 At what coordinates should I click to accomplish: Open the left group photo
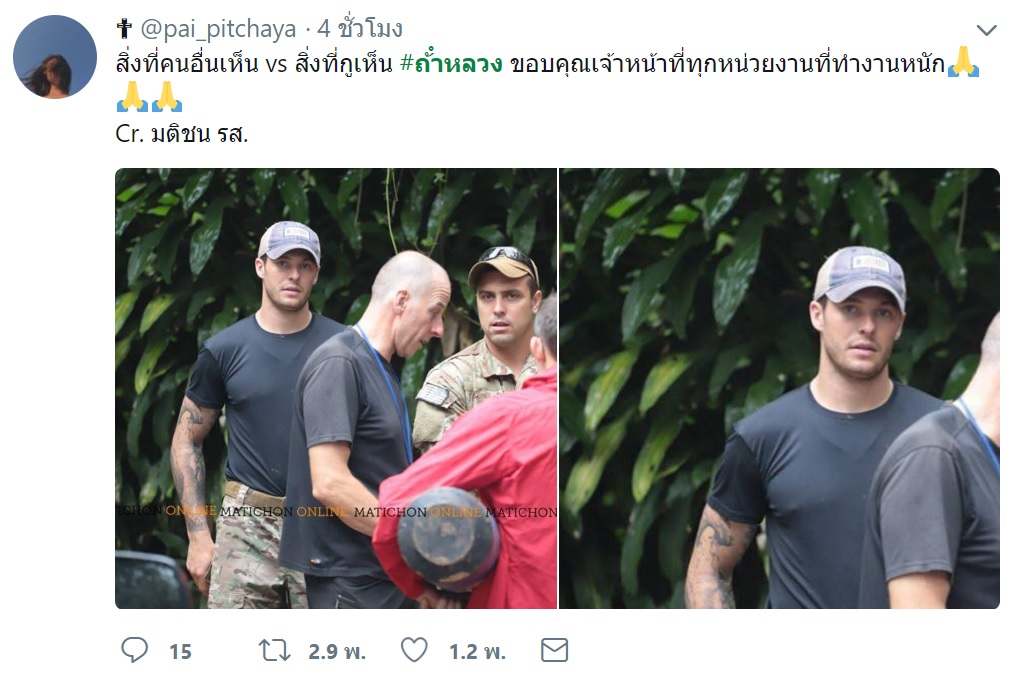pyautogui.click(x=336, y=389)
